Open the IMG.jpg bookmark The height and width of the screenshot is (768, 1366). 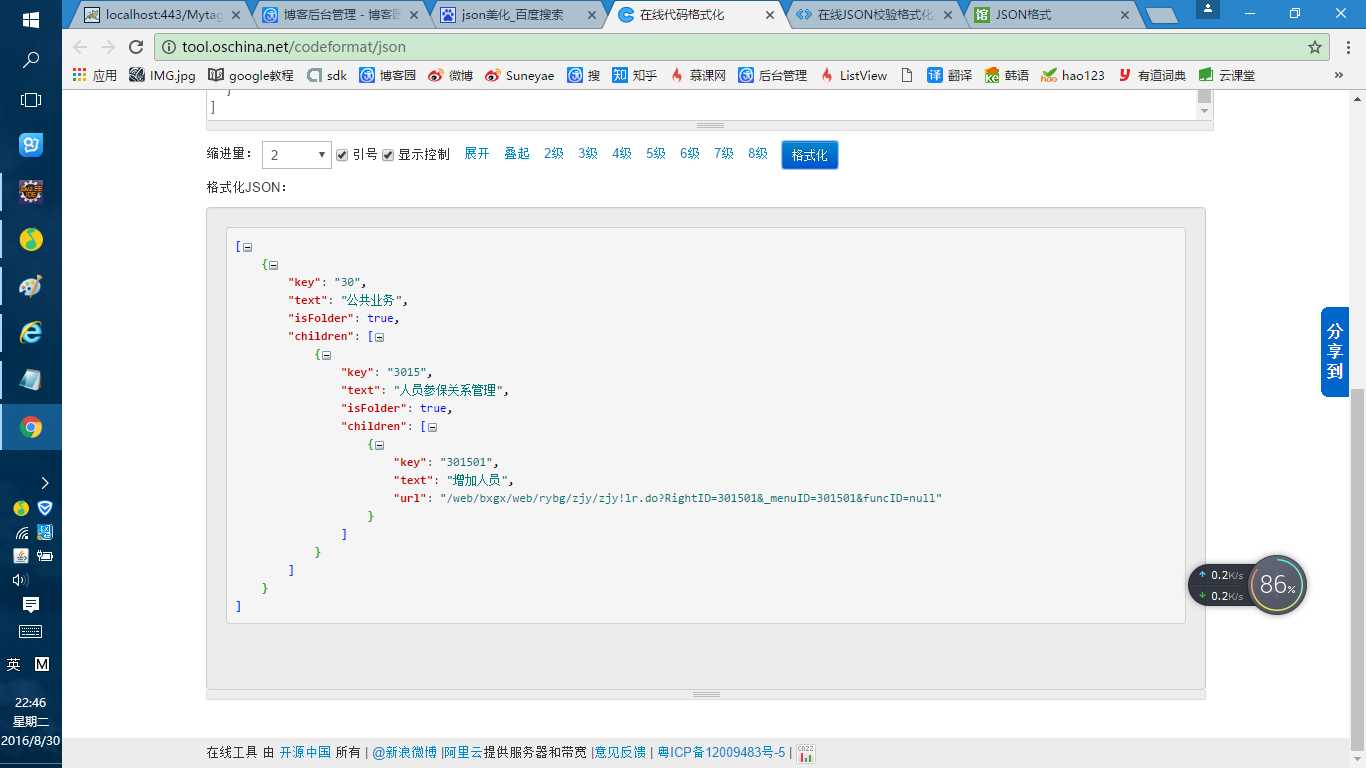pyautogui.click(x=163, y=75)
